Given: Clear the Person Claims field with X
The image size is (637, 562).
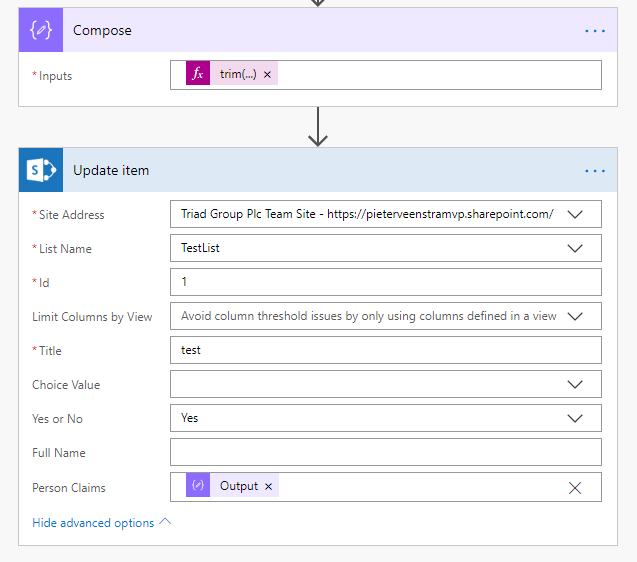Looking at the screenshot, I should tap(575, 488).
